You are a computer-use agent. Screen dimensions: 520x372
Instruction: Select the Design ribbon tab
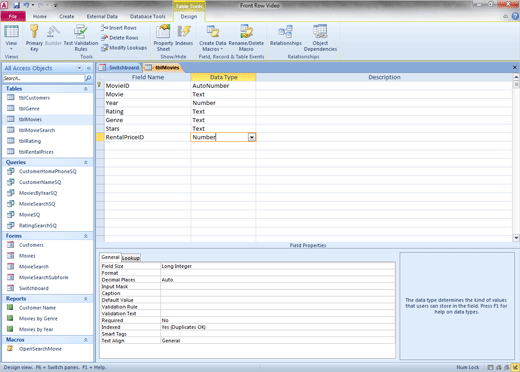(x=189, y=16)
